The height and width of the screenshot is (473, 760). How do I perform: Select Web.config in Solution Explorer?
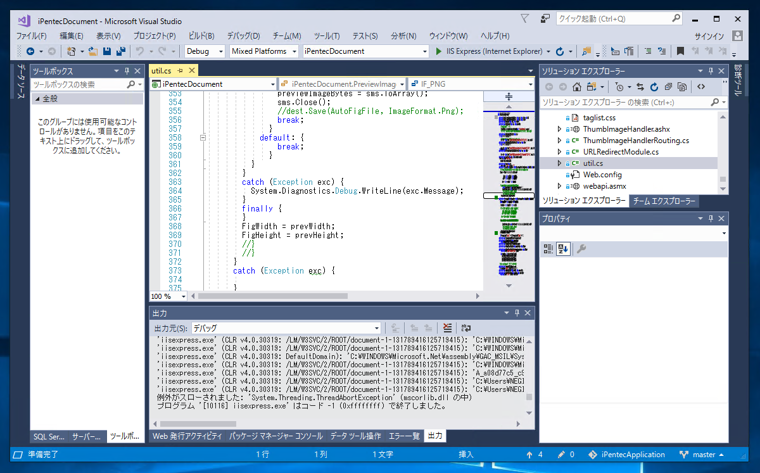point(602,175)
